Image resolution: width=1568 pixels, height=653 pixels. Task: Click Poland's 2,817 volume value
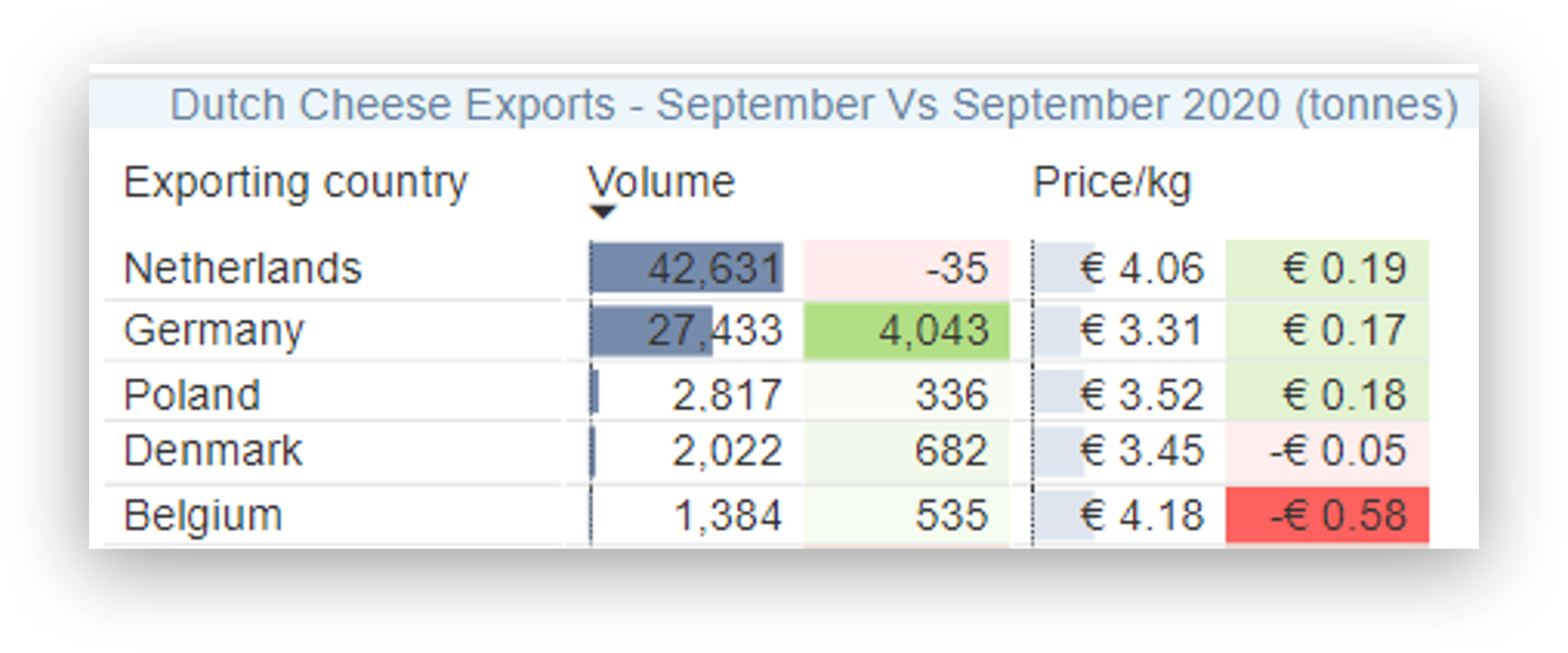pos(726,395)
